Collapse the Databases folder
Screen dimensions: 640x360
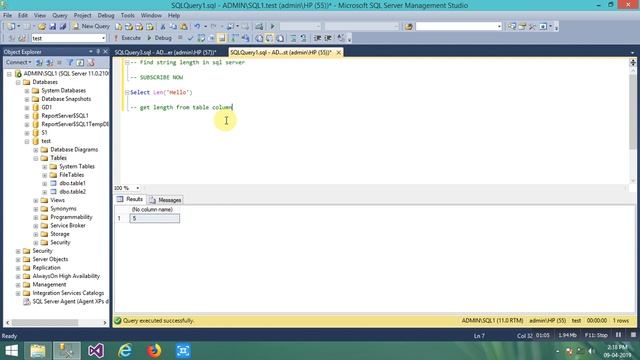(18, 82)
